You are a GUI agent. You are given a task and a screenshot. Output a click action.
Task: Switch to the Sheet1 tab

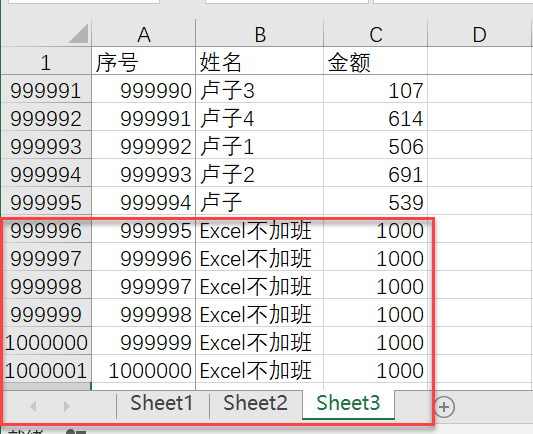[162, 403]
